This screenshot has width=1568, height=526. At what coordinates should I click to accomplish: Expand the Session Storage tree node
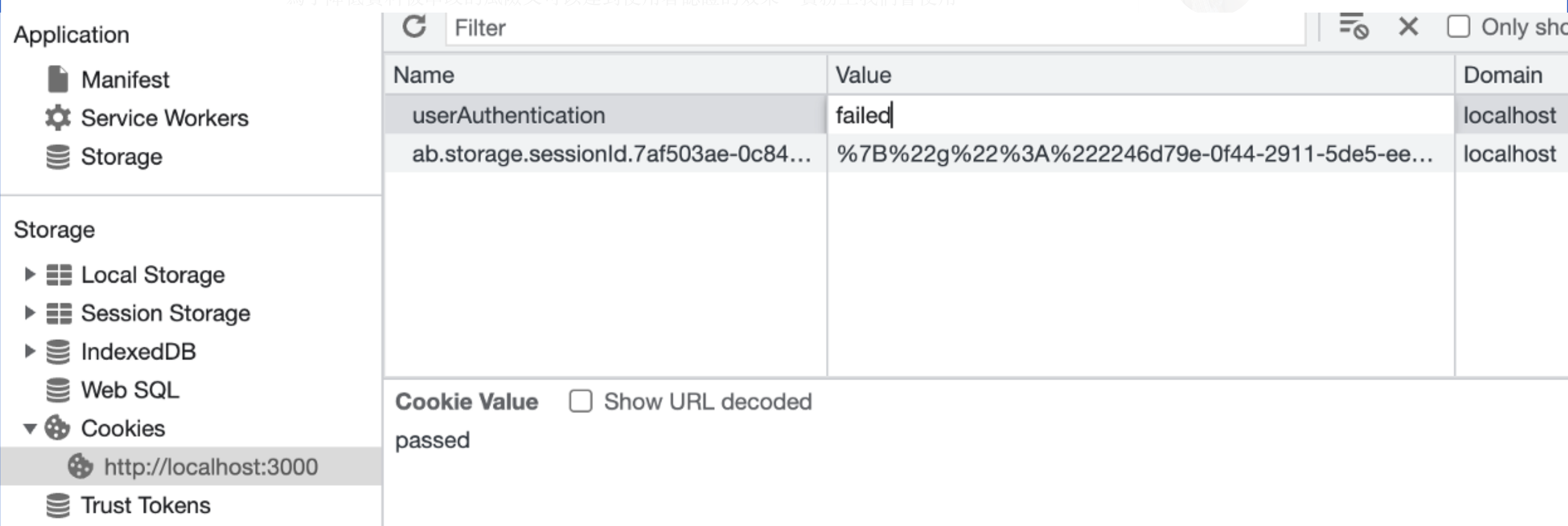(x=29, y=313)
